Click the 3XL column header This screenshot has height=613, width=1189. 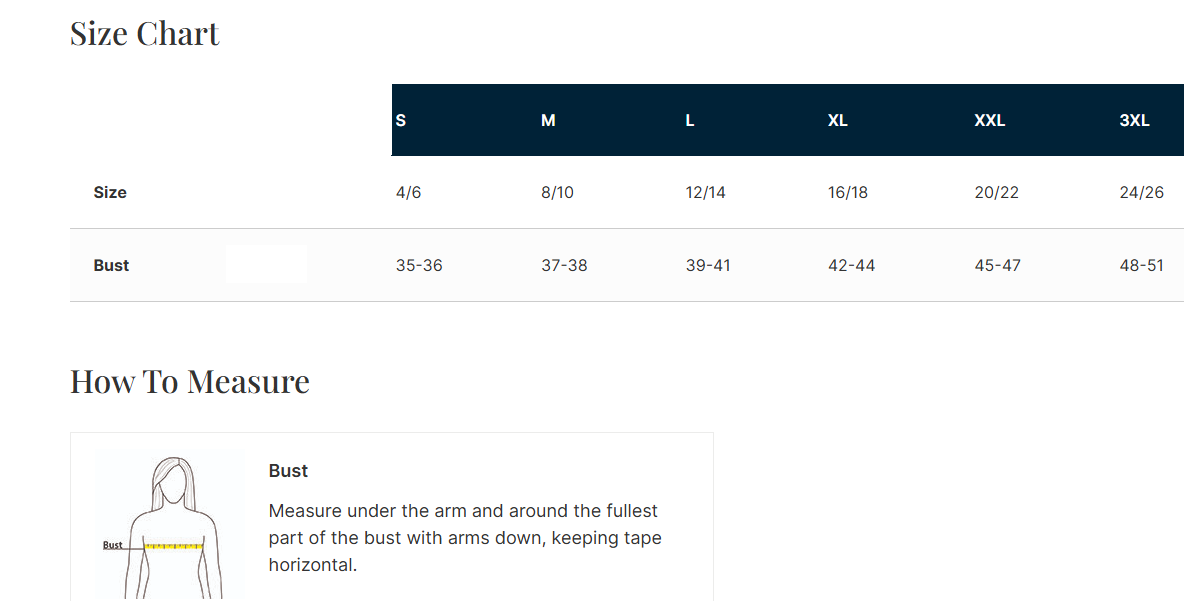[x=1135, y=120]
